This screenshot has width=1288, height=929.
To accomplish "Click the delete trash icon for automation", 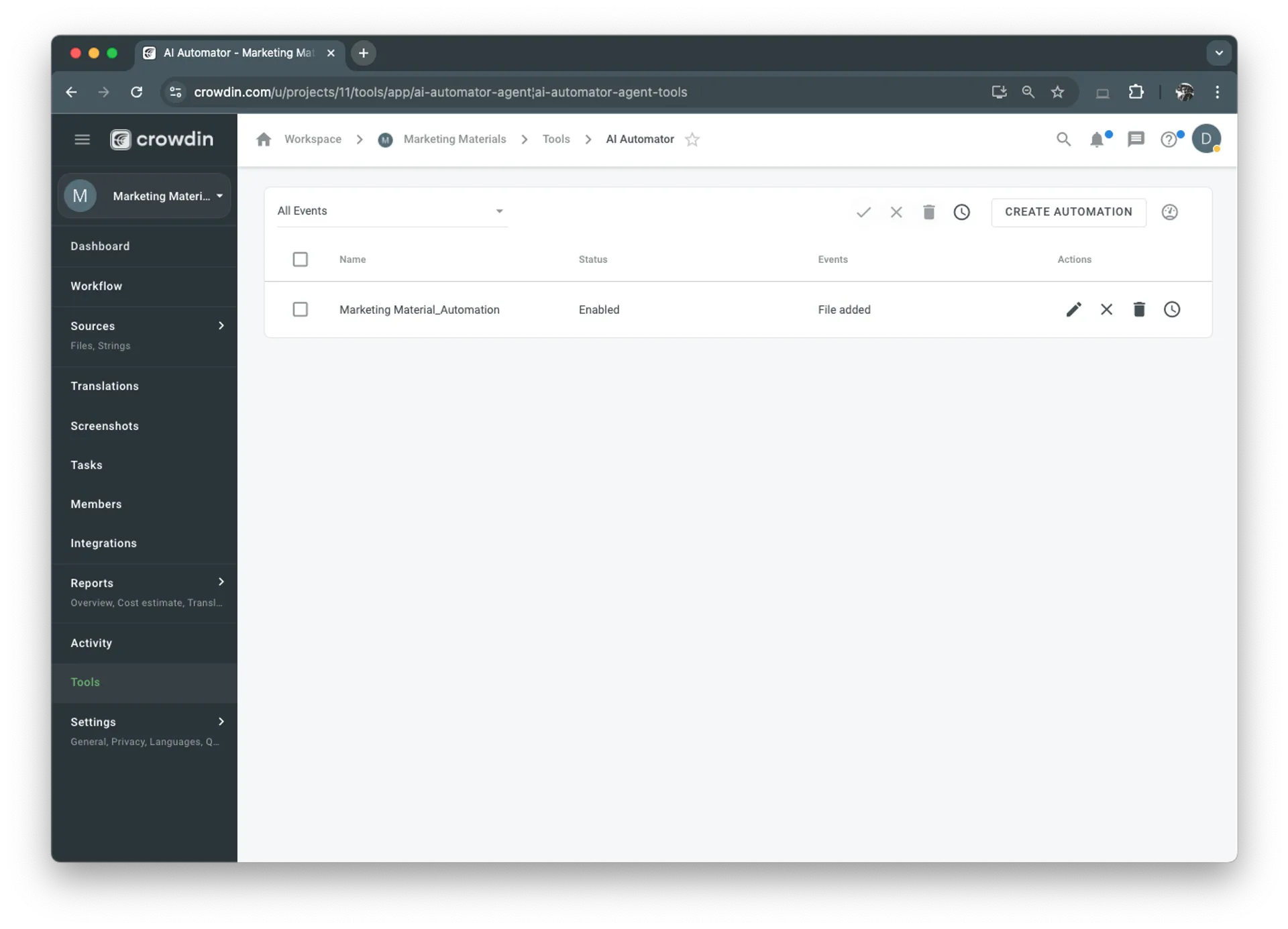I will coord(1139,309).
